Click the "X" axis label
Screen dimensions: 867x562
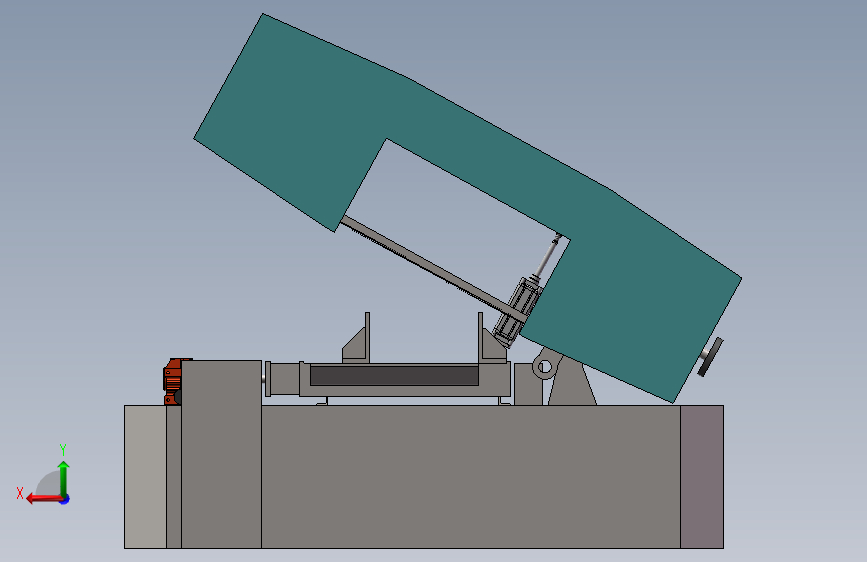20,493
